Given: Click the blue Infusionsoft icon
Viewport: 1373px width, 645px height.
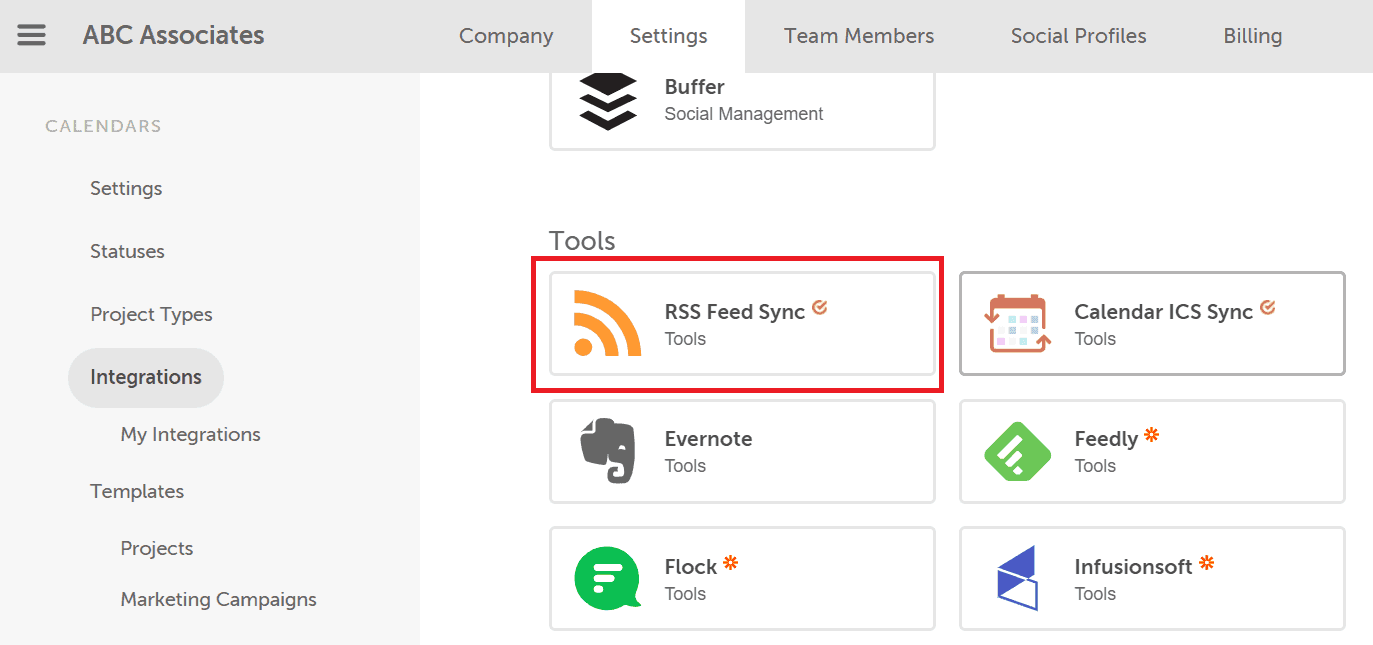Looking at the screenshot, I should pyautogui.click(x=1017, y=578).
